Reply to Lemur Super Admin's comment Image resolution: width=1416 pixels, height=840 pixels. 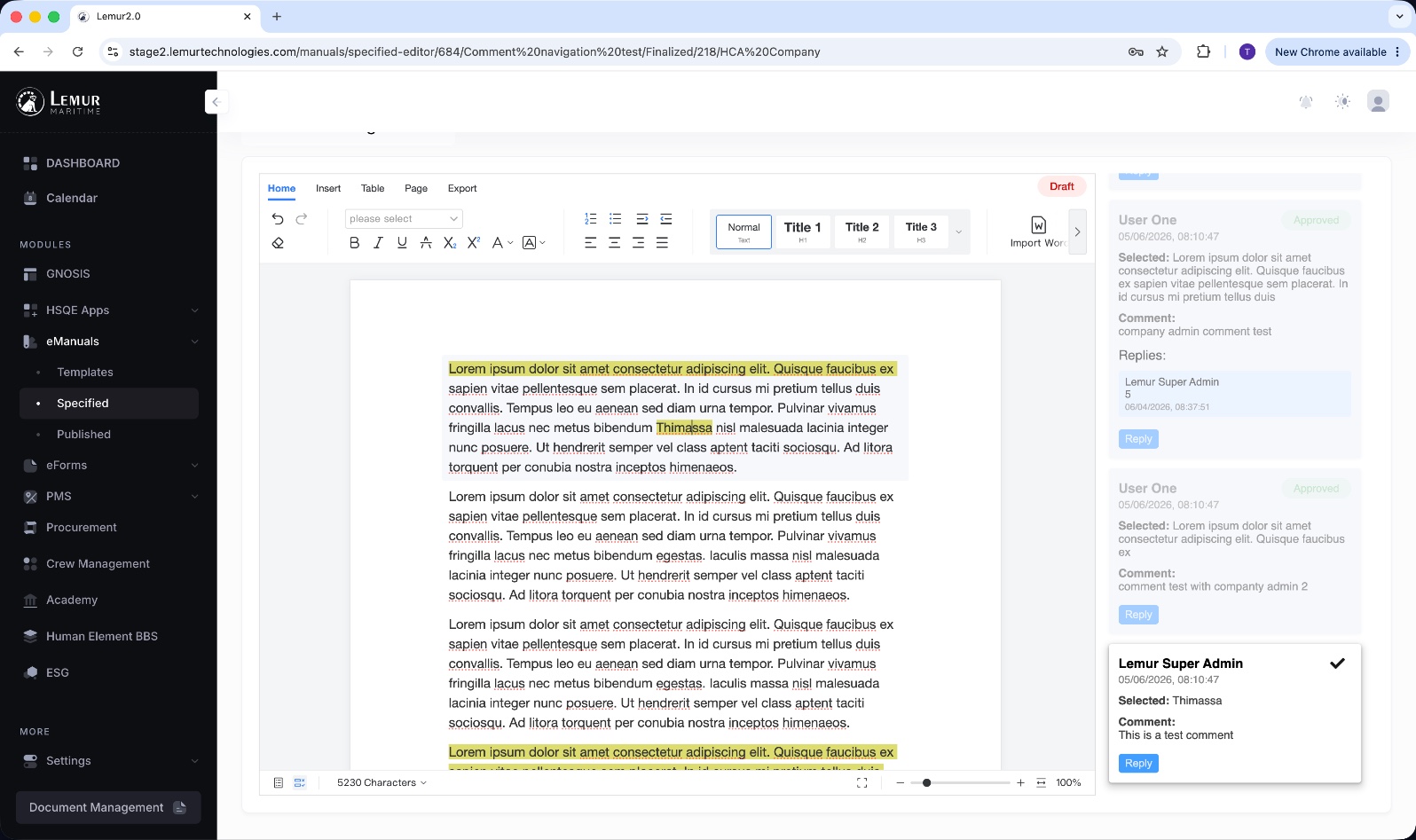1138,763
